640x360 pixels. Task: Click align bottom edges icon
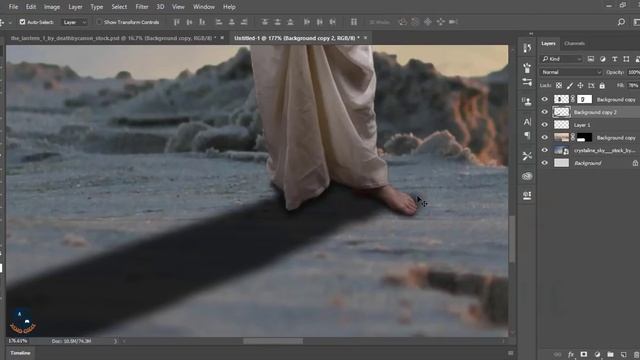[202, 22]
